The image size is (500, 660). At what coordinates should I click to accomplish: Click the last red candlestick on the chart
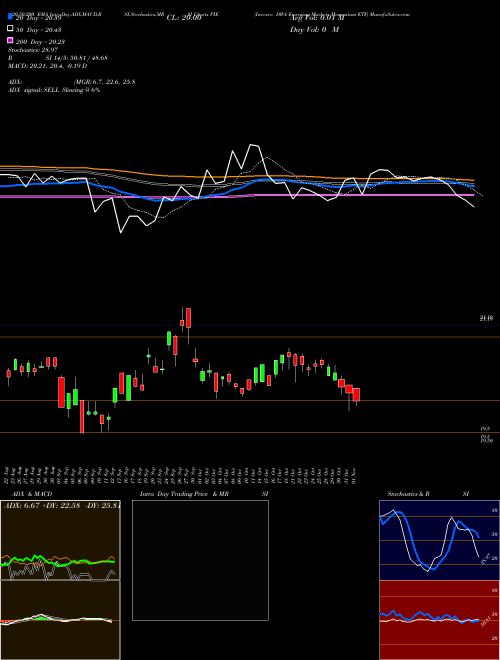(356, 395)
